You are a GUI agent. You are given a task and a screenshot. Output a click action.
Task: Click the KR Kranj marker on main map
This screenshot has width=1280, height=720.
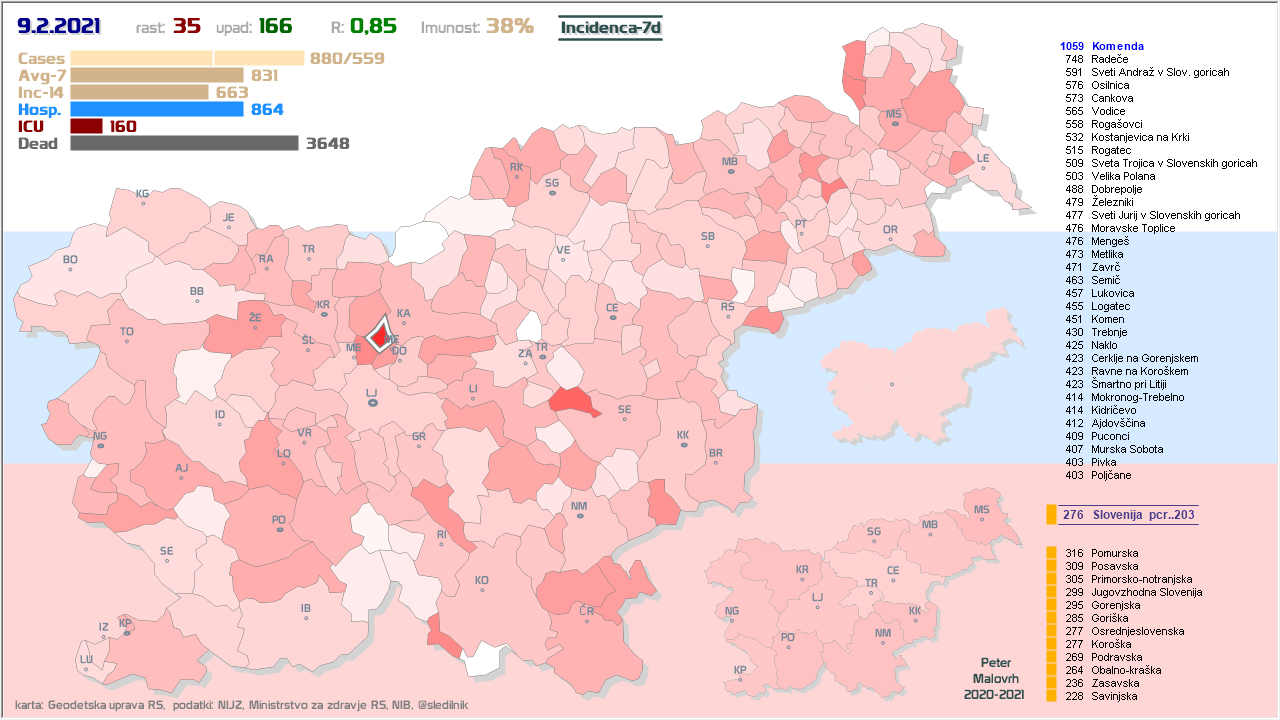point(323,314)
